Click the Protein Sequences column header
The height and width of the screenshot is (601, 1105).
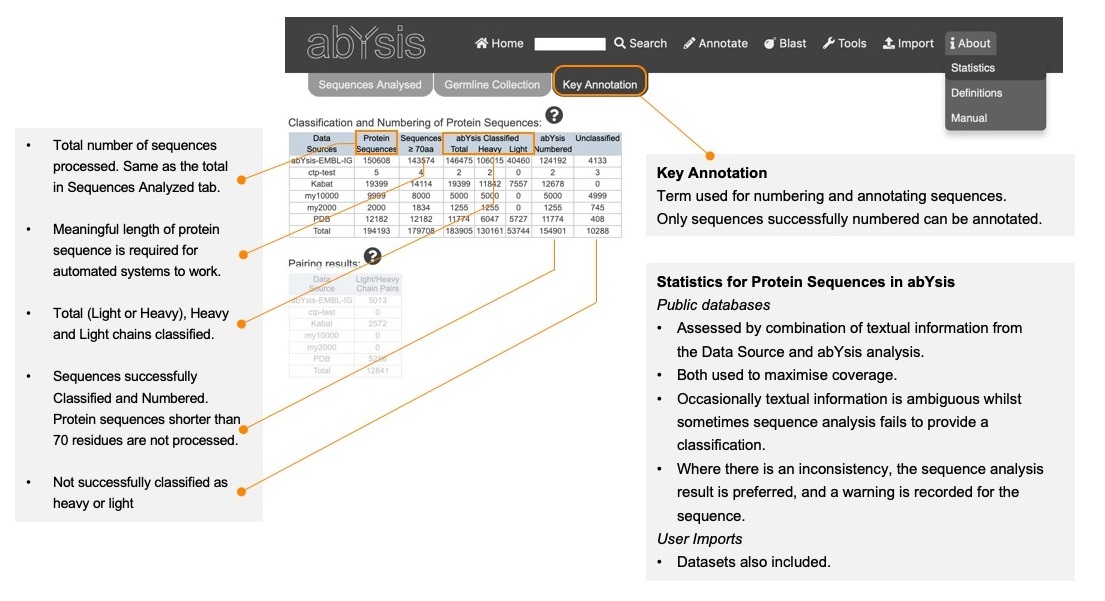click(376, 143)
